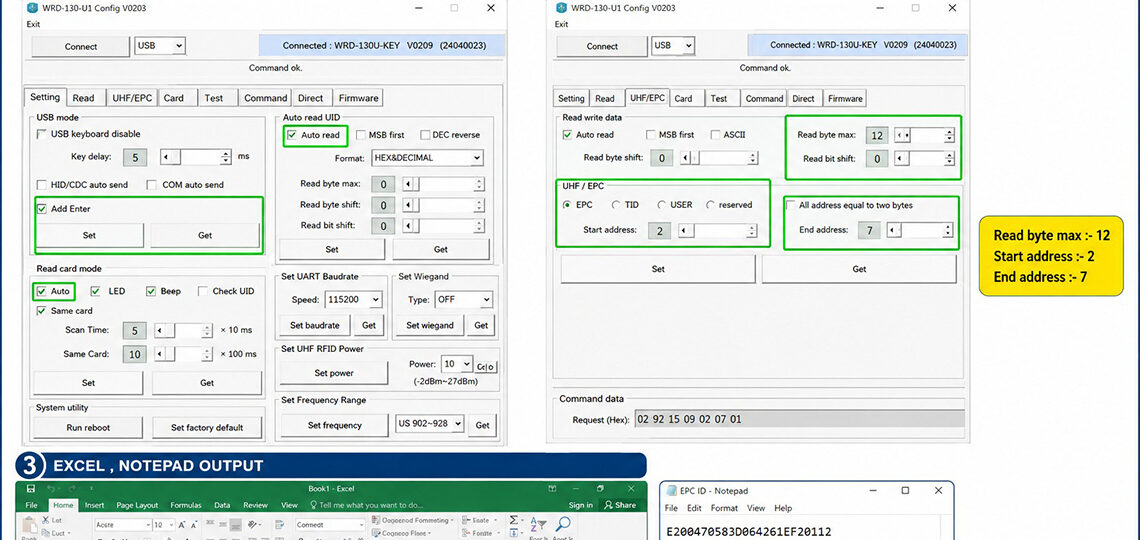Enable the Check UID checkbox
This screenshot has height=540, width=1140.
(203, 291)
